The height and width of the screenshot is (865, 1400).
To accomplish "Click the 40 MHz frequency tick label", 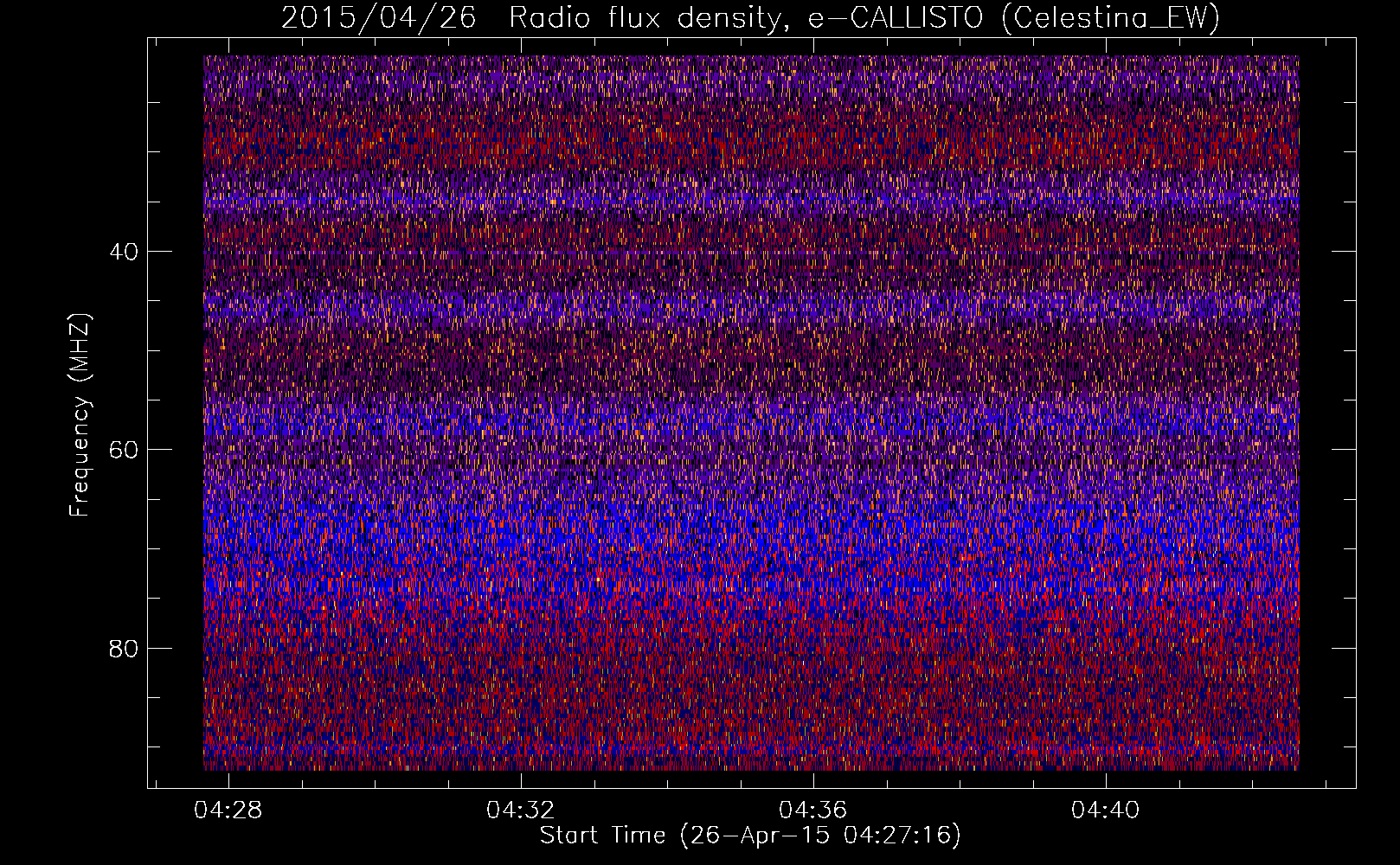I will [x=124, y=252].
